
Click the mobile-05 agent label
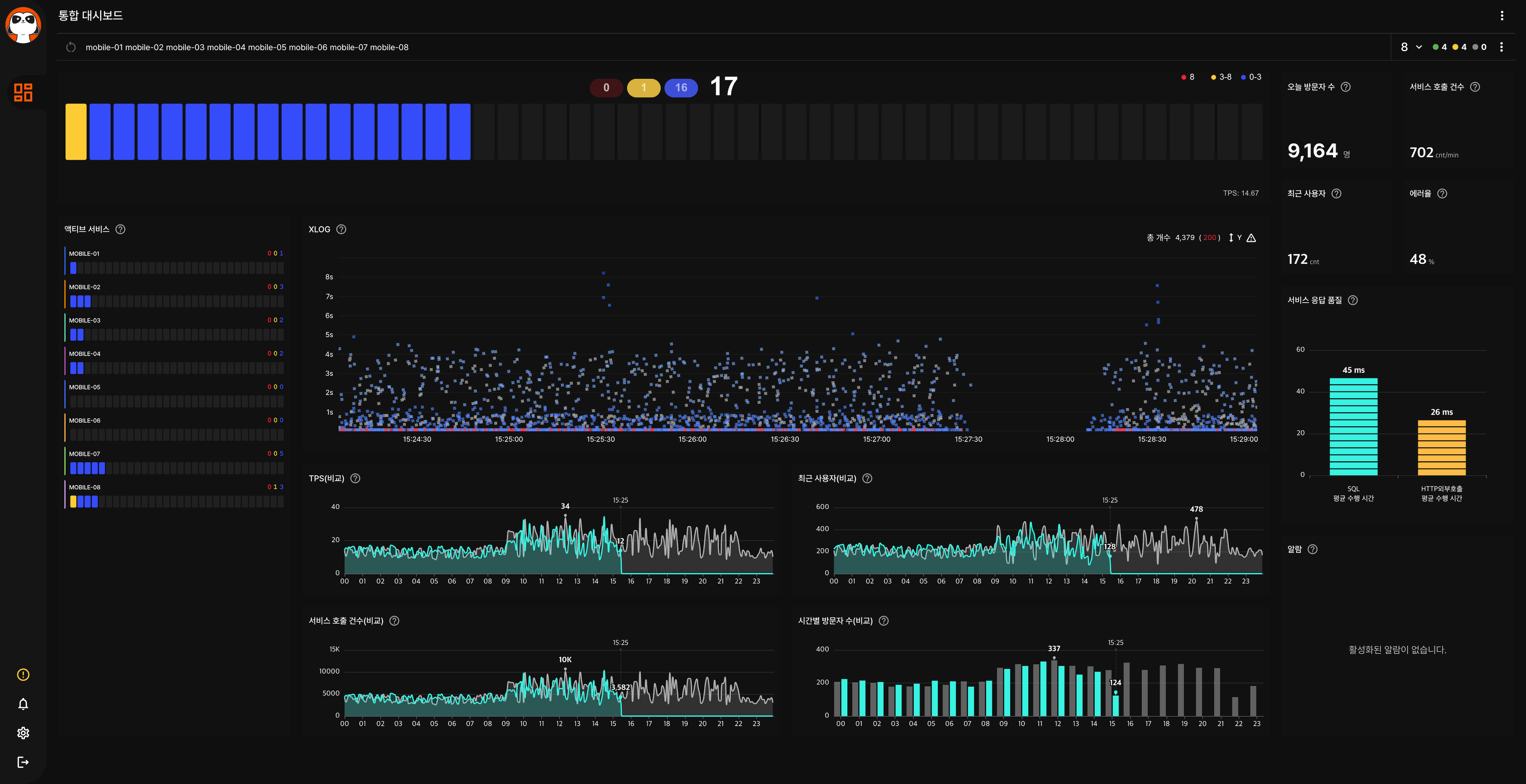coord(267,47)
